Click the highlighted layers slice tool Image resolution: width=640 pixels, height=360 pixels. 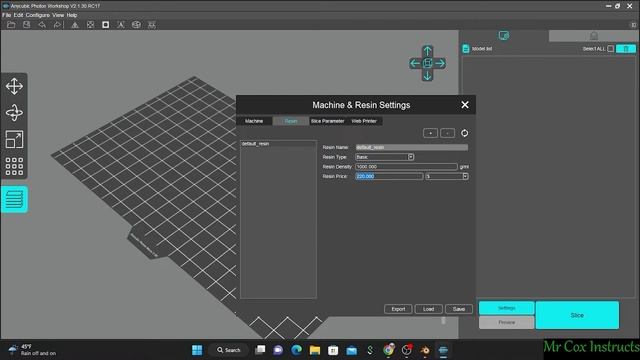click(x=14, y=199)
